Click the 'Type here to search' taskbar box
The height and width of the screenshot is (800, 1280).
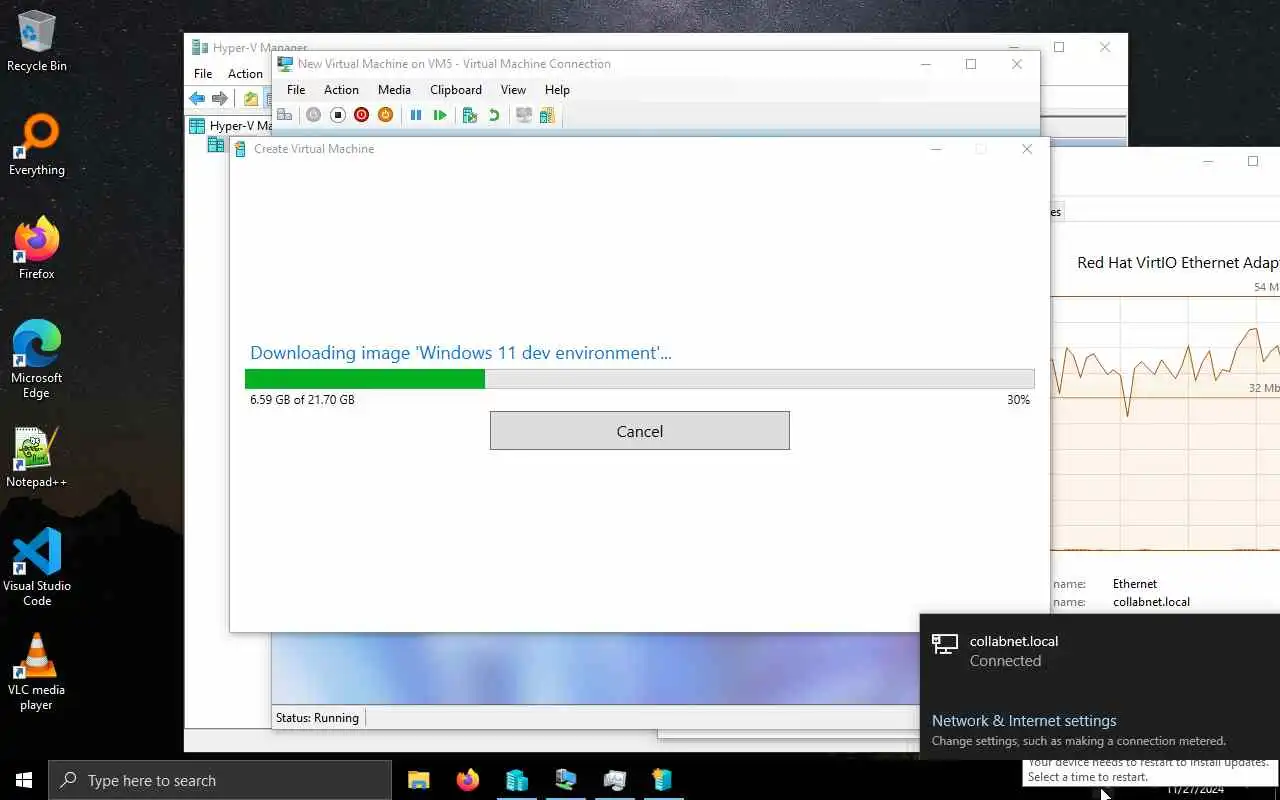coord(220,780)
